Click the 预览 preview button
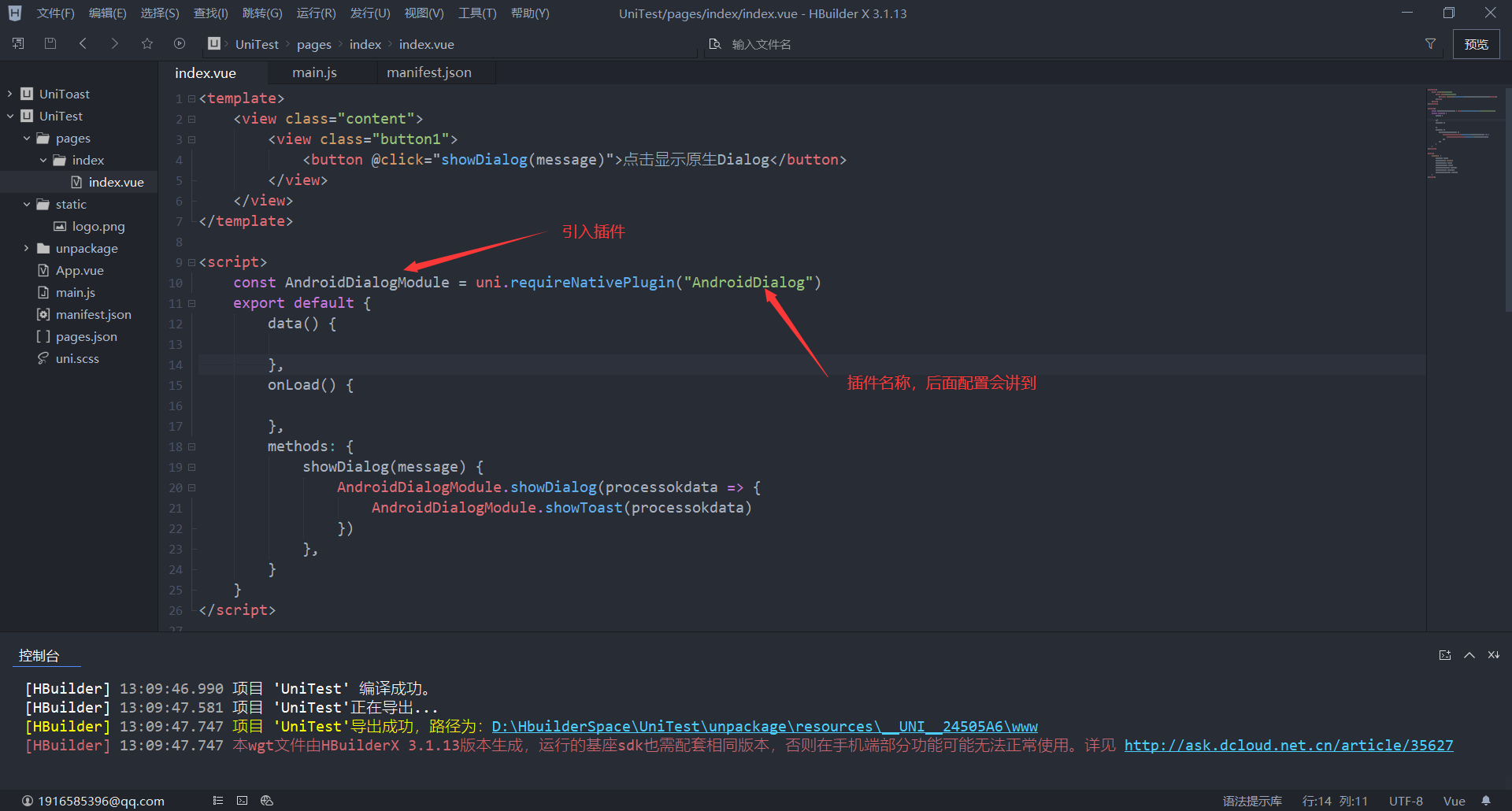This screenshot has width=1512, height=811. click(x=1476, y=44)
